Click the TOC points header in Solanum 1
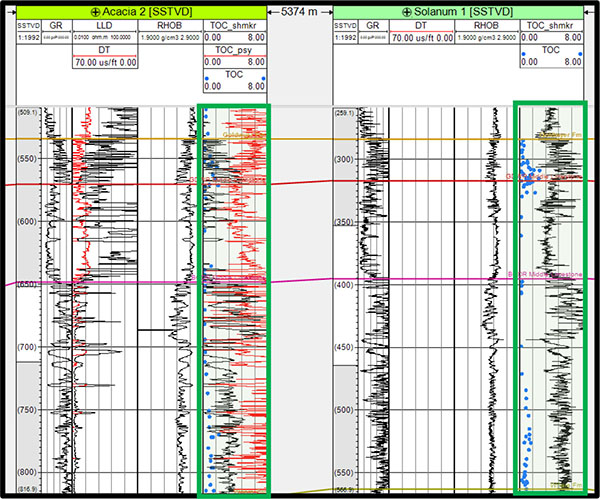This screenshot has height=499, width=600. (x=550, y=49)
